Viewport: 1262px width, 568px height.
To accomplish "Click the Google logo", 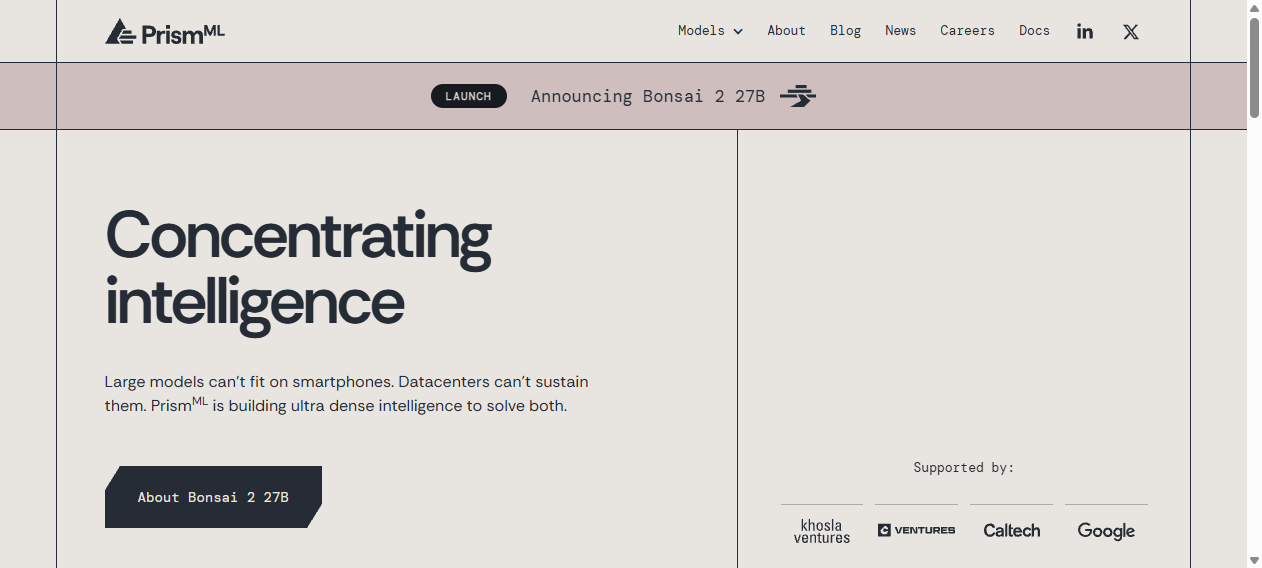I will [x=1106, y=531].
